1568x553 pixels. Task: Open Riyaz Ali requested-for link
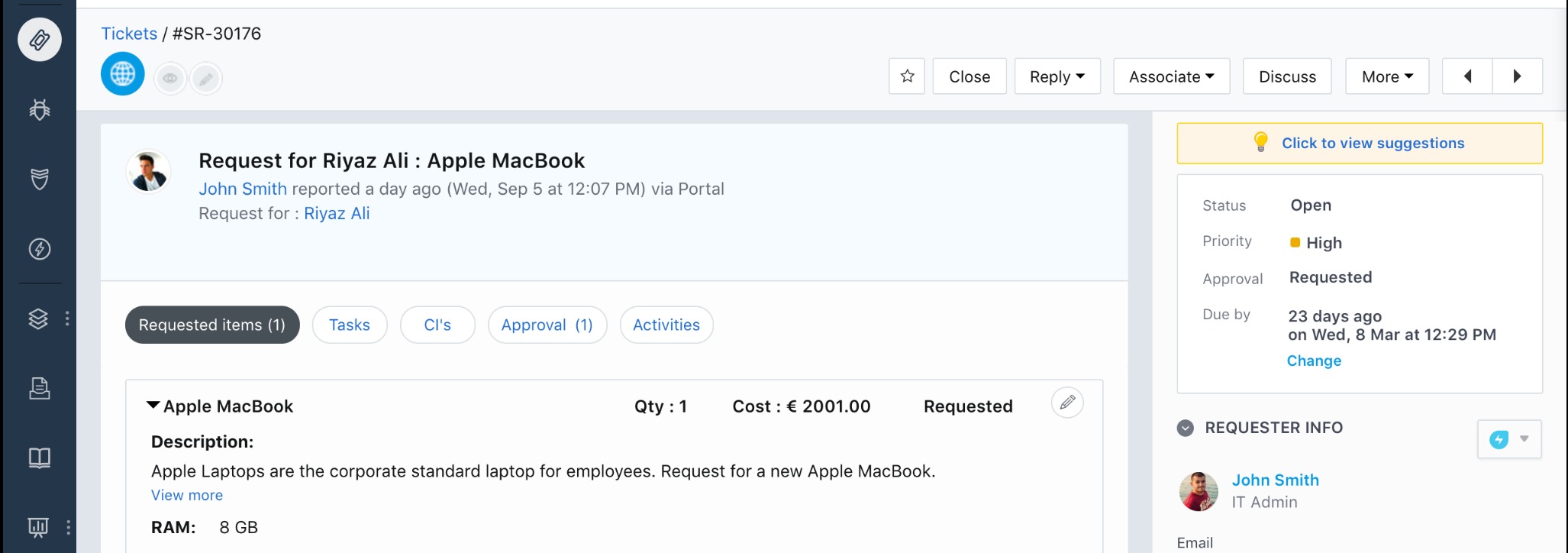click(x=337, y=213)
